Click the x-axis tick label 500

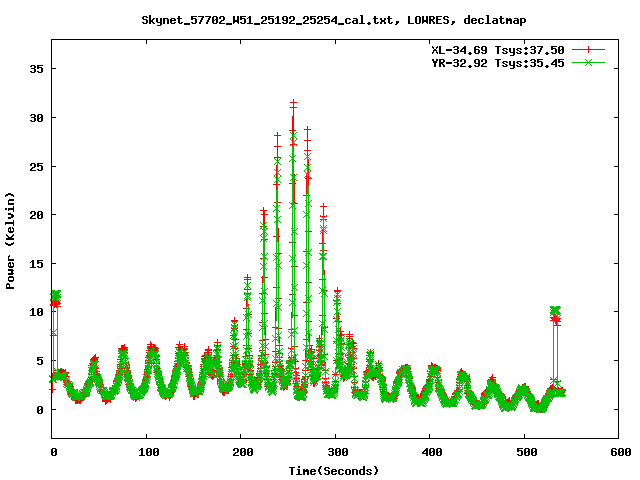[527, 452]
